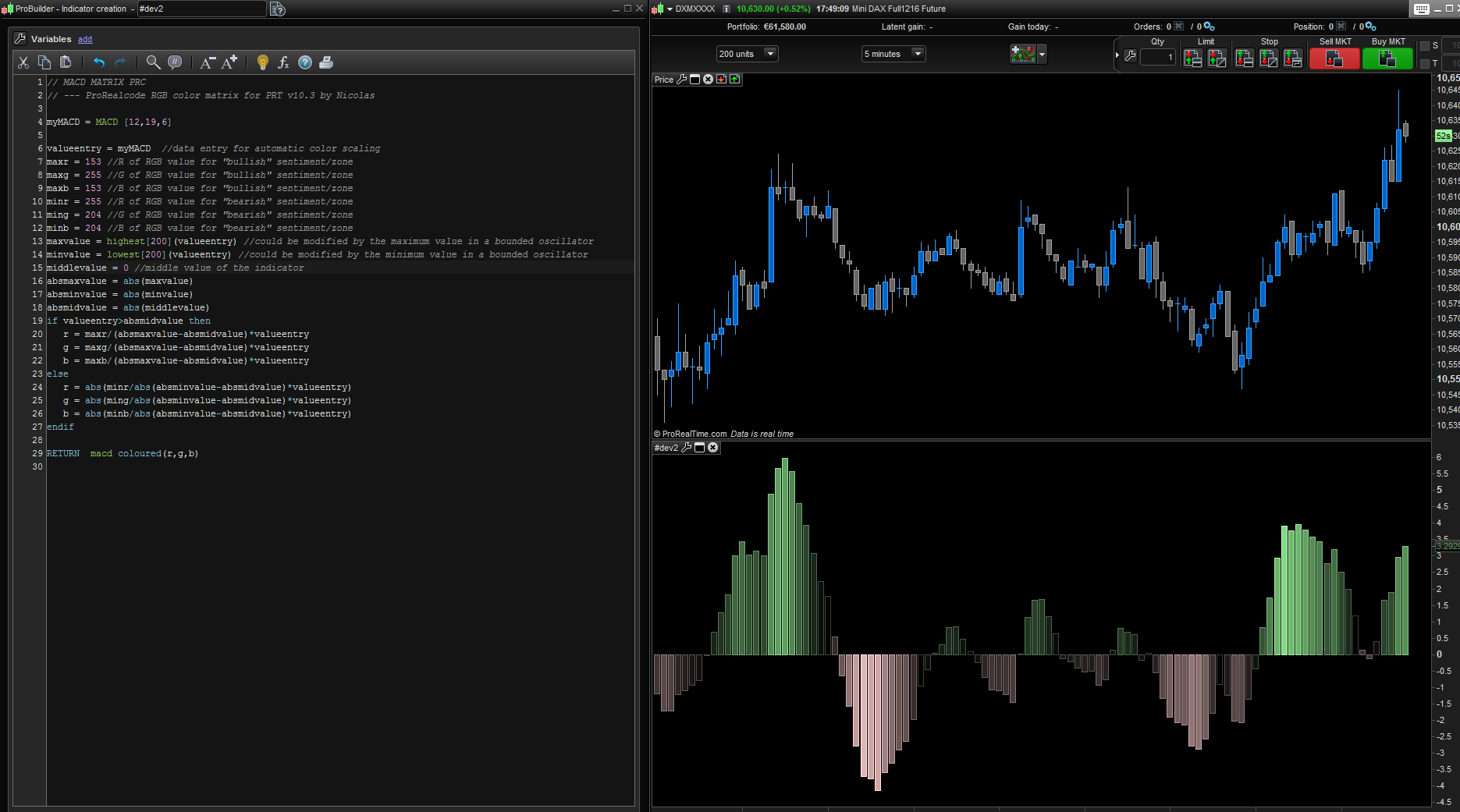1460x812 pixels.
Task: Click the green up-arrow icon on Price panel
Action: tap(734, 80)
